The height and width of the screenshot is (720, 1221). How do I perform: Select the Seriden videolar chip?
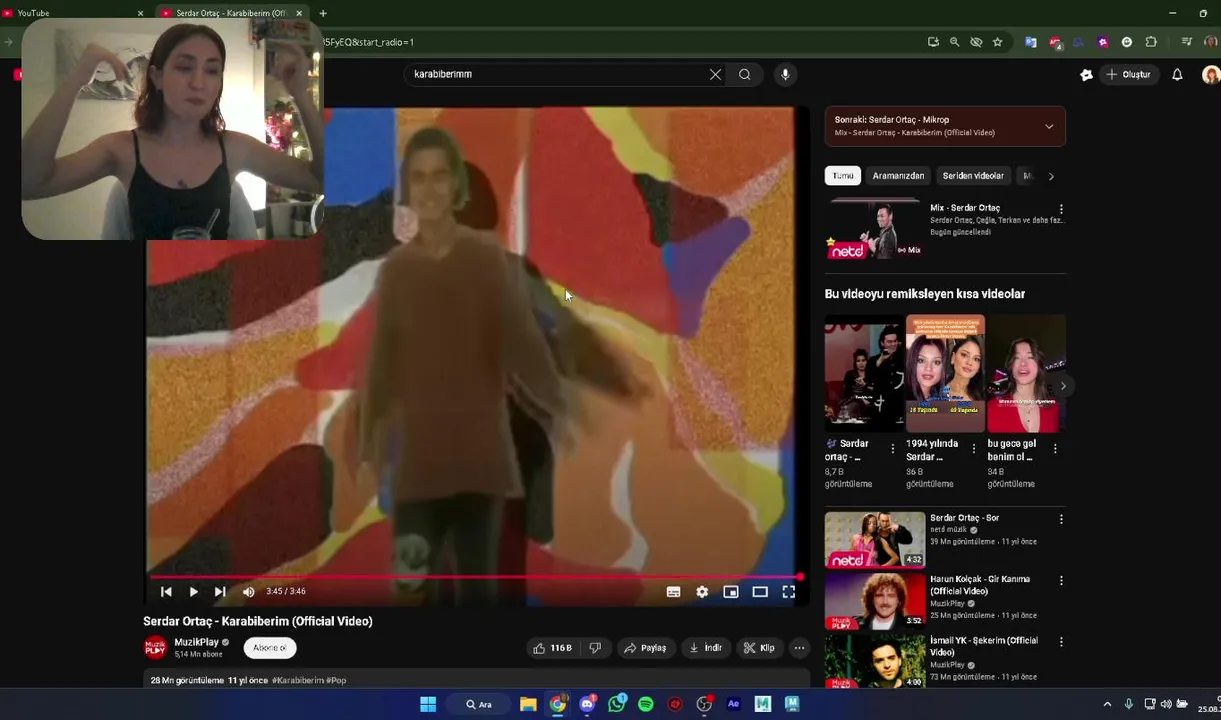click(x=973, y=176)
